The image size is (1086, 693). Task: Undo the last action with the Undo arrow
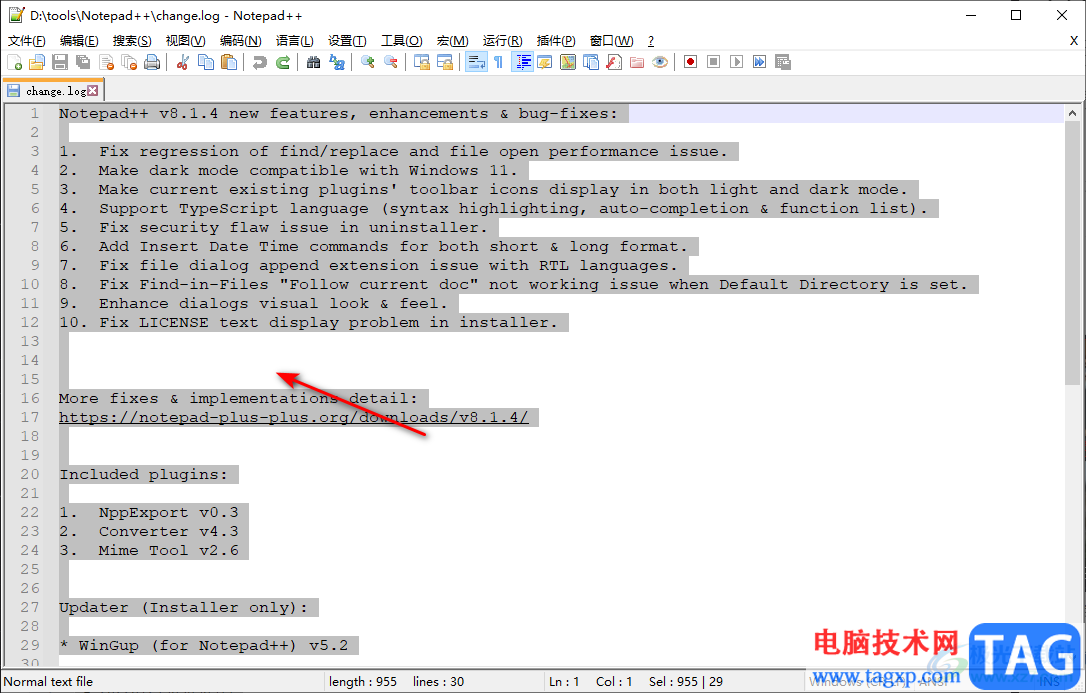click(x=260, y=62)
